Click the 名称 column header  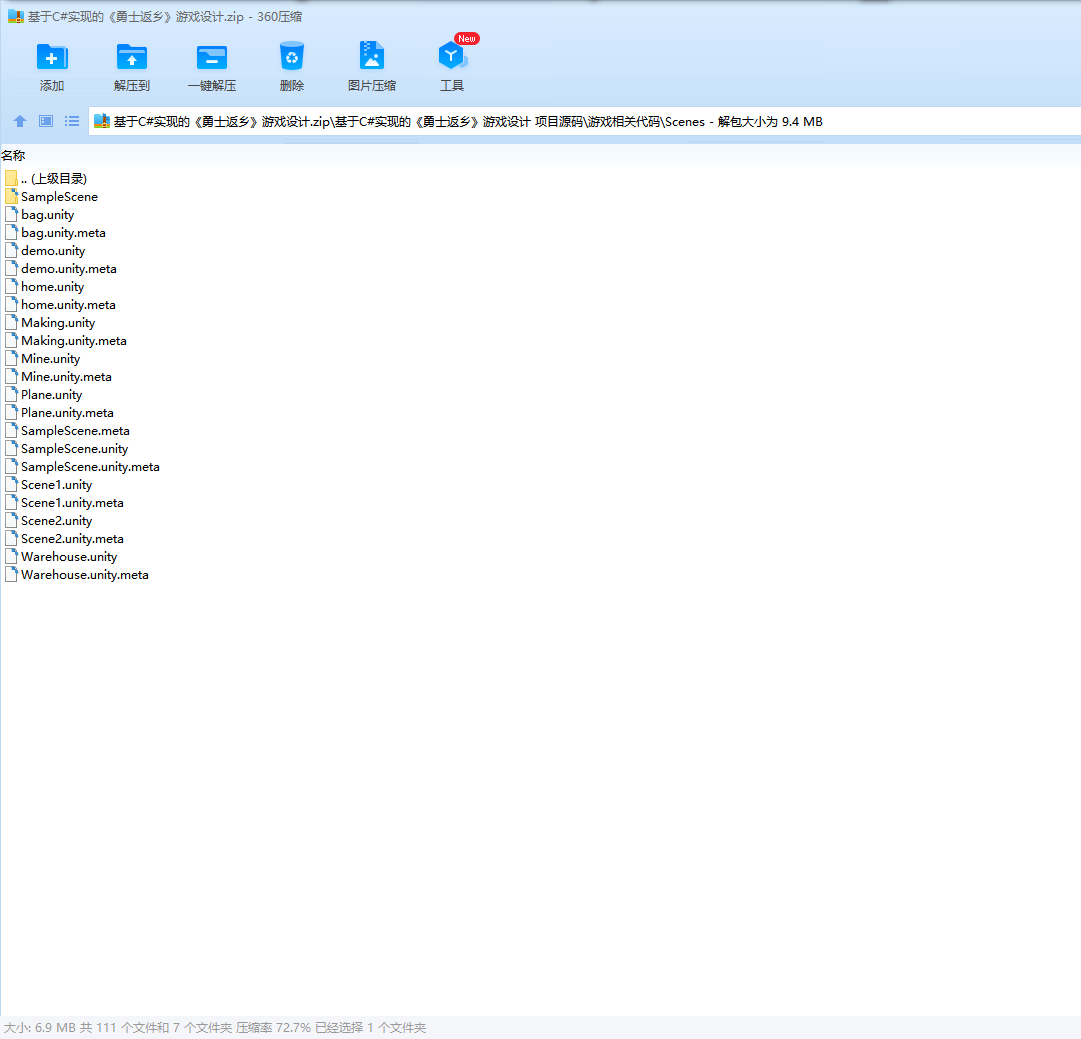(13, 156)
